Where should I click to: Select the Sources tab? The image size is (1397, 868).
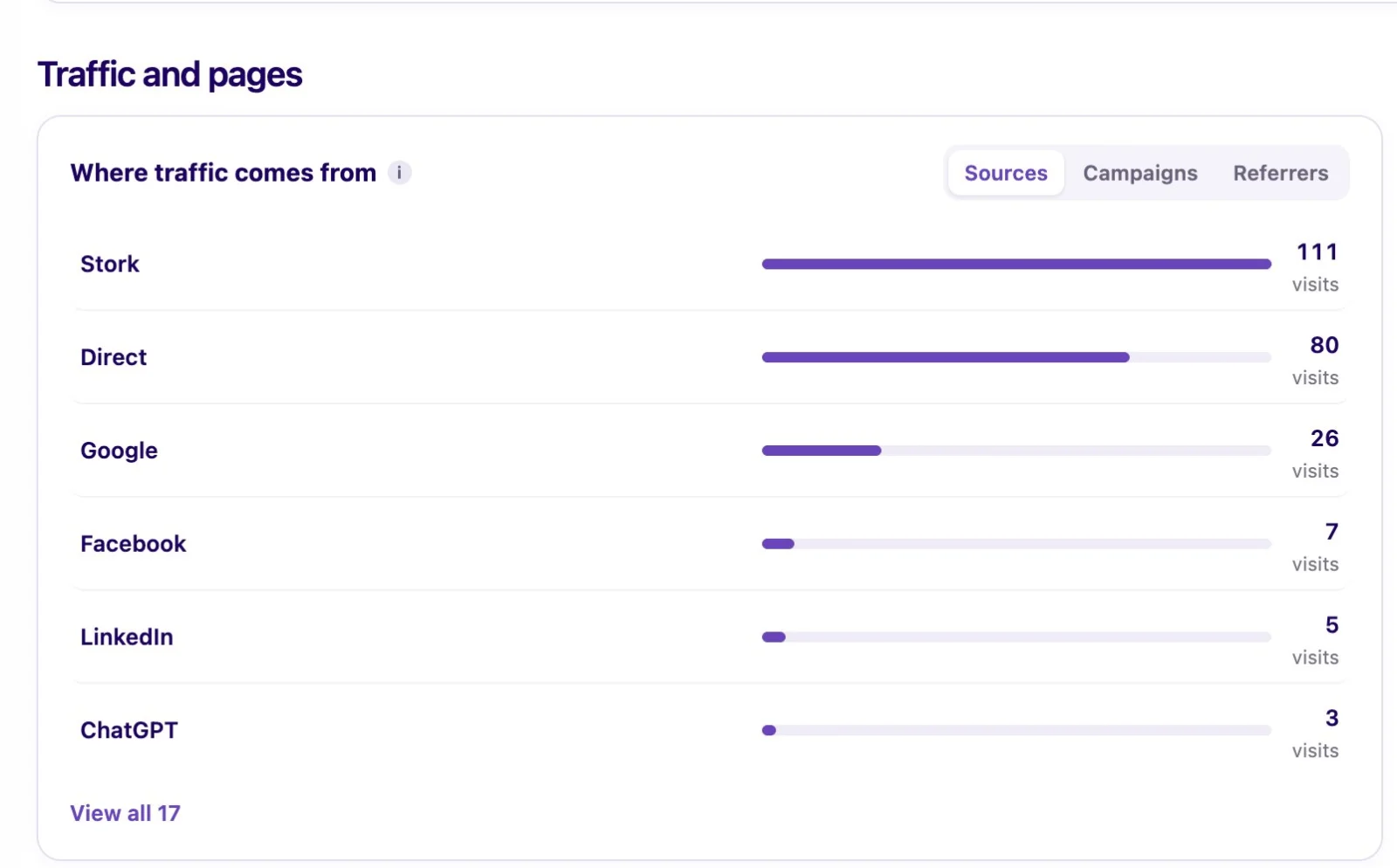click(1006, 173)
